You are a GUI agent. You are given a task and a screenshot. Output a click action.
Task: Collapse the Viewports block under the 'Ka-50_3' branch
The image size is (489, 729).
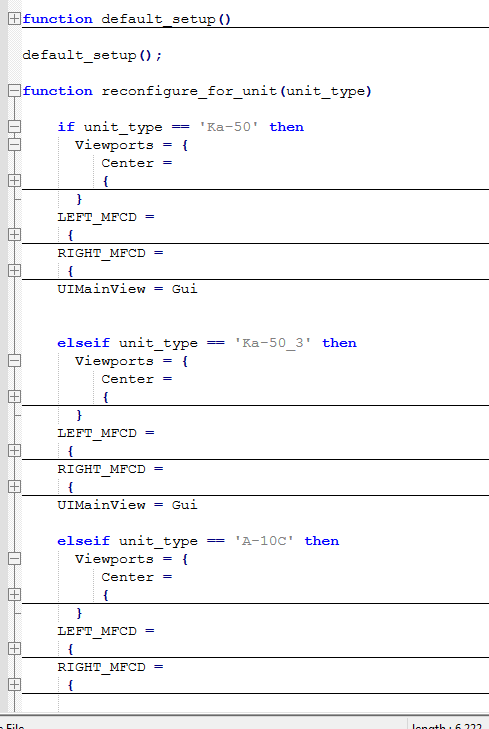pyautogui.click(x=14, y=361)
